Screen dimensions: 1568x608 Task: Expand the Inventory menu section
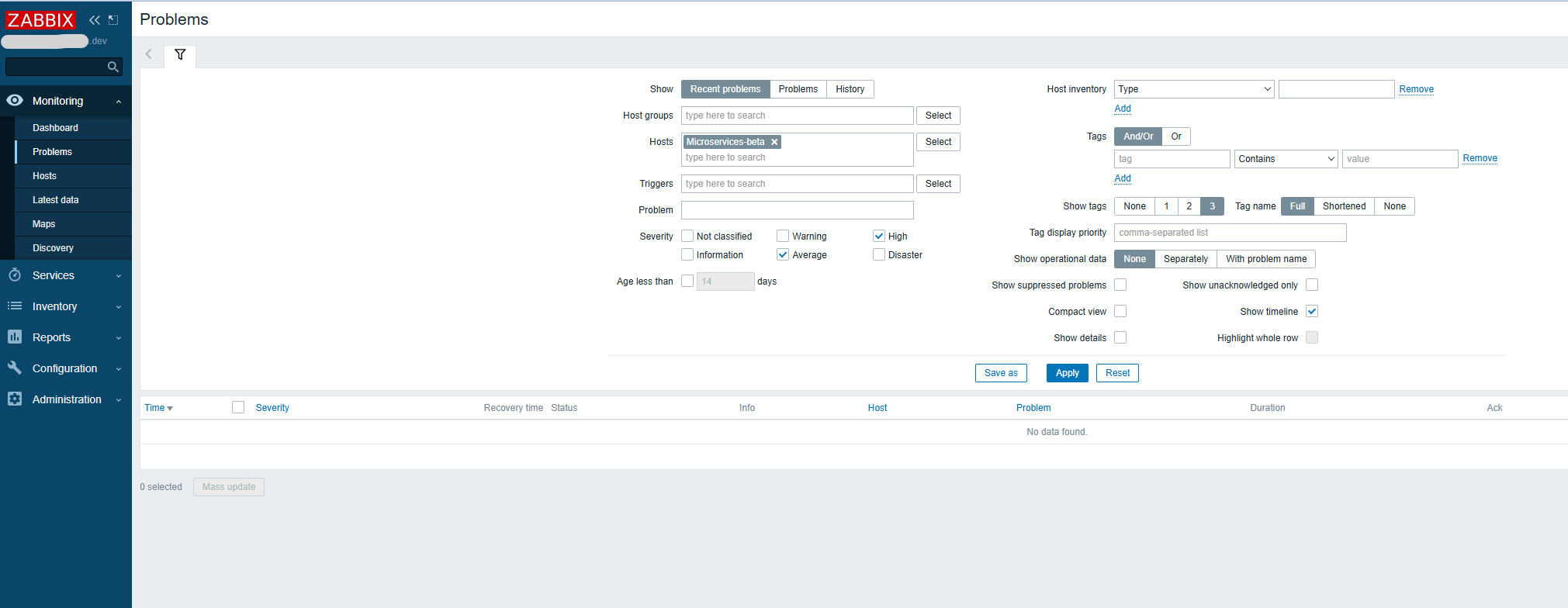119,307
